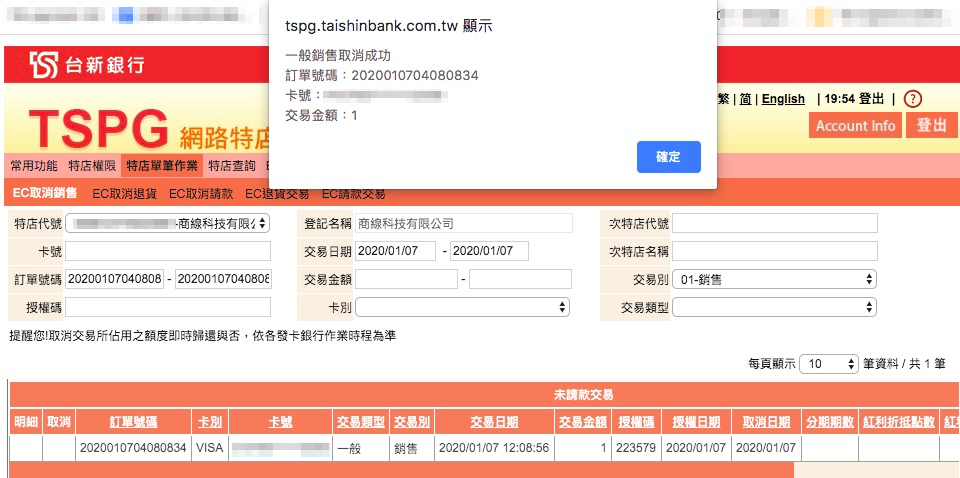Viewport: 960px width, 478px height.
Task: Switch language to 簡 (Simplified)
Action: click(745, 99)
